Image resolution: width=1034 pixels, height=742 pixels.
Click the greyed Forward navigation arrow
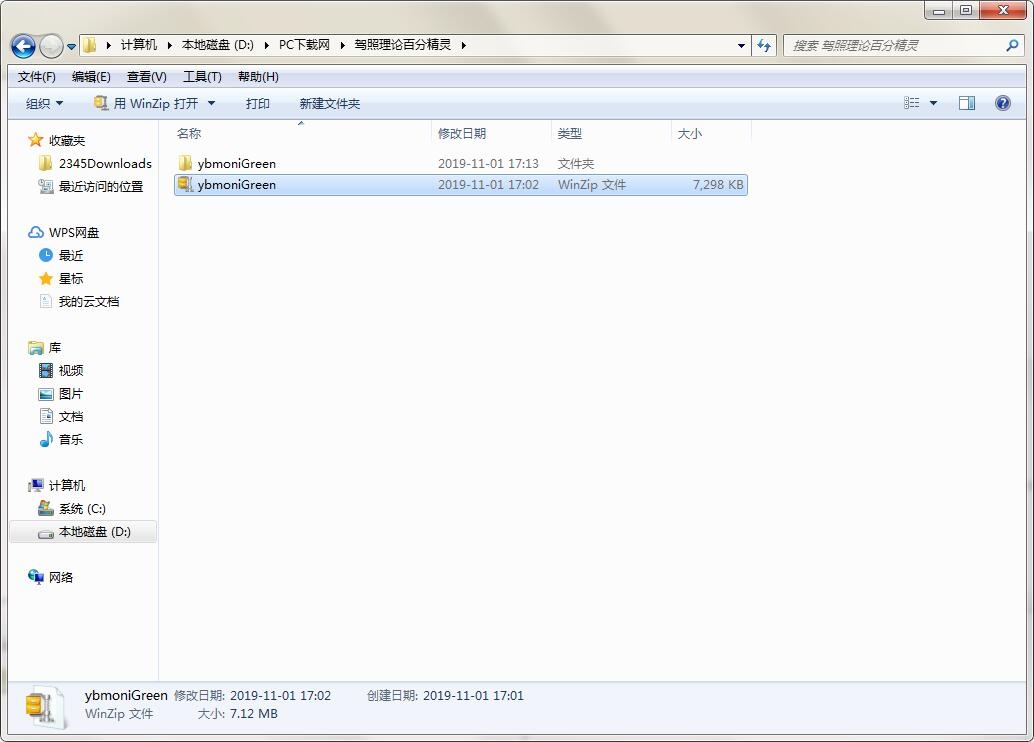pyautogui.click(x=51, y=46)
